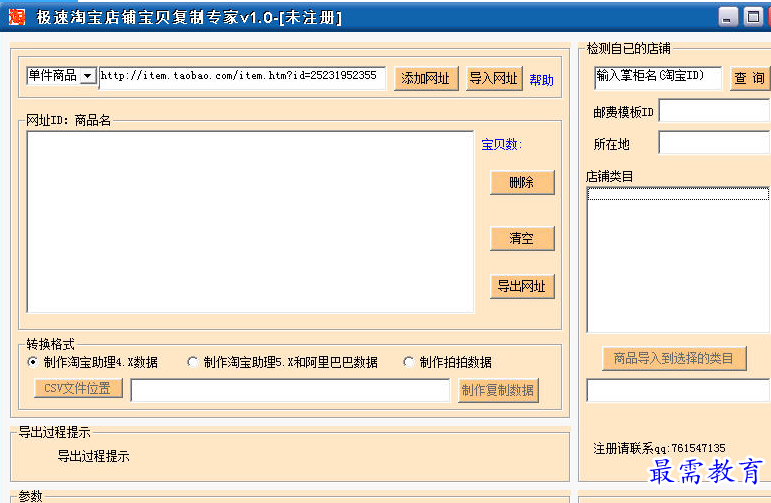Open the 帮助 help link
Screen dimensions: 771x503
(x=541, y=80)
